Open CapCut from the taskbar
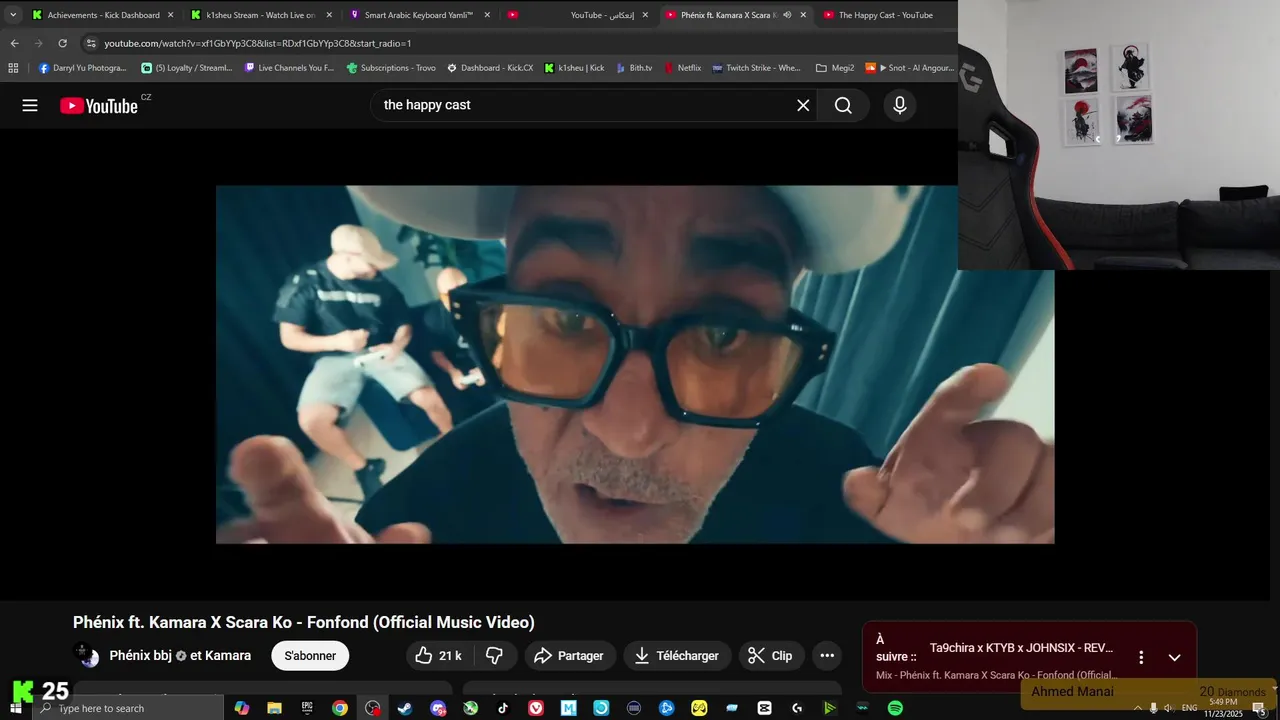The width and height of the screenshot is (1280, 720). click(764, 708)
